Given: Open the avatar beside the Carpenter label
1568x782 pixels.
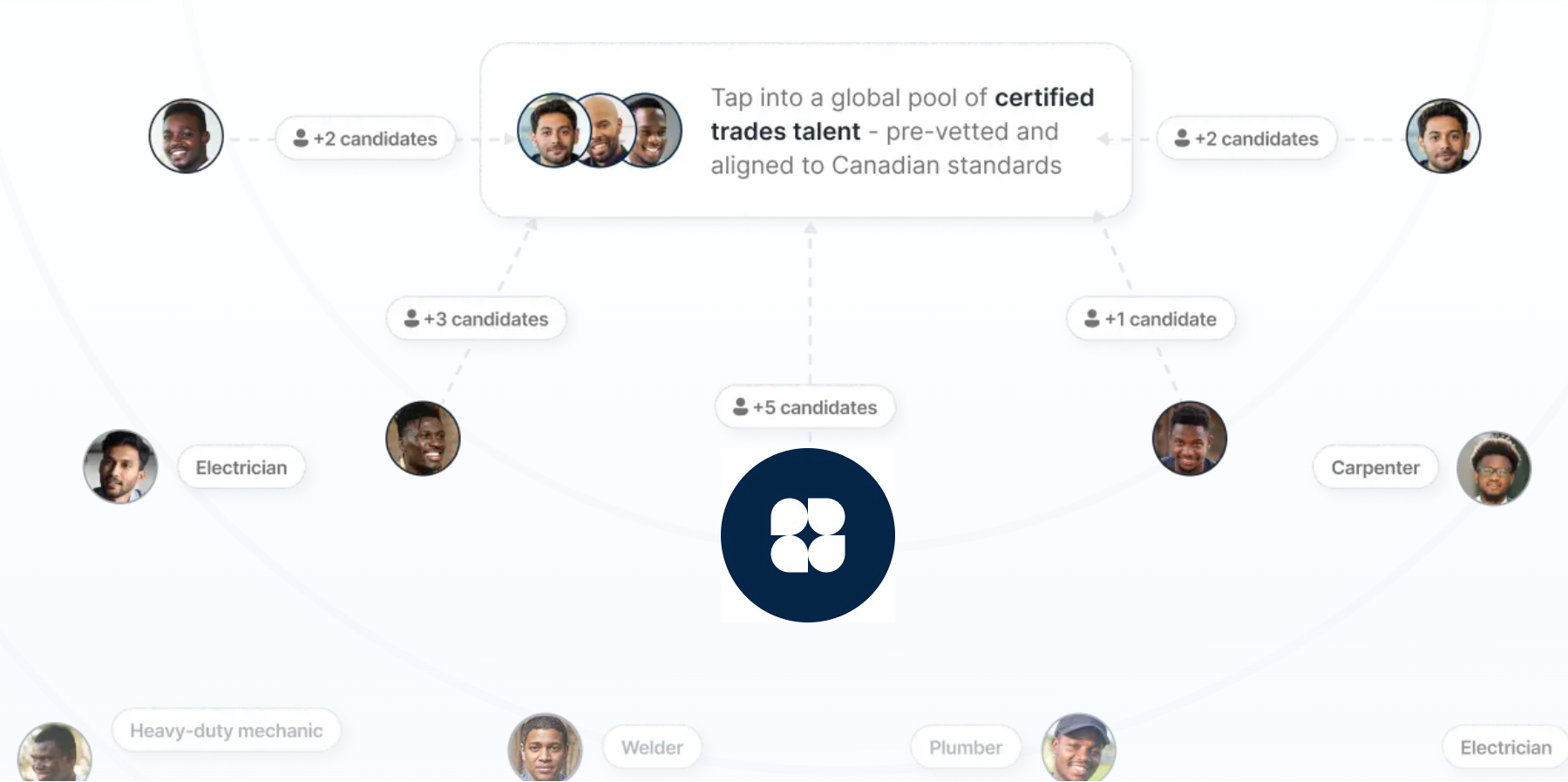Looking at the screenshot, I should tap(1493, 468).
